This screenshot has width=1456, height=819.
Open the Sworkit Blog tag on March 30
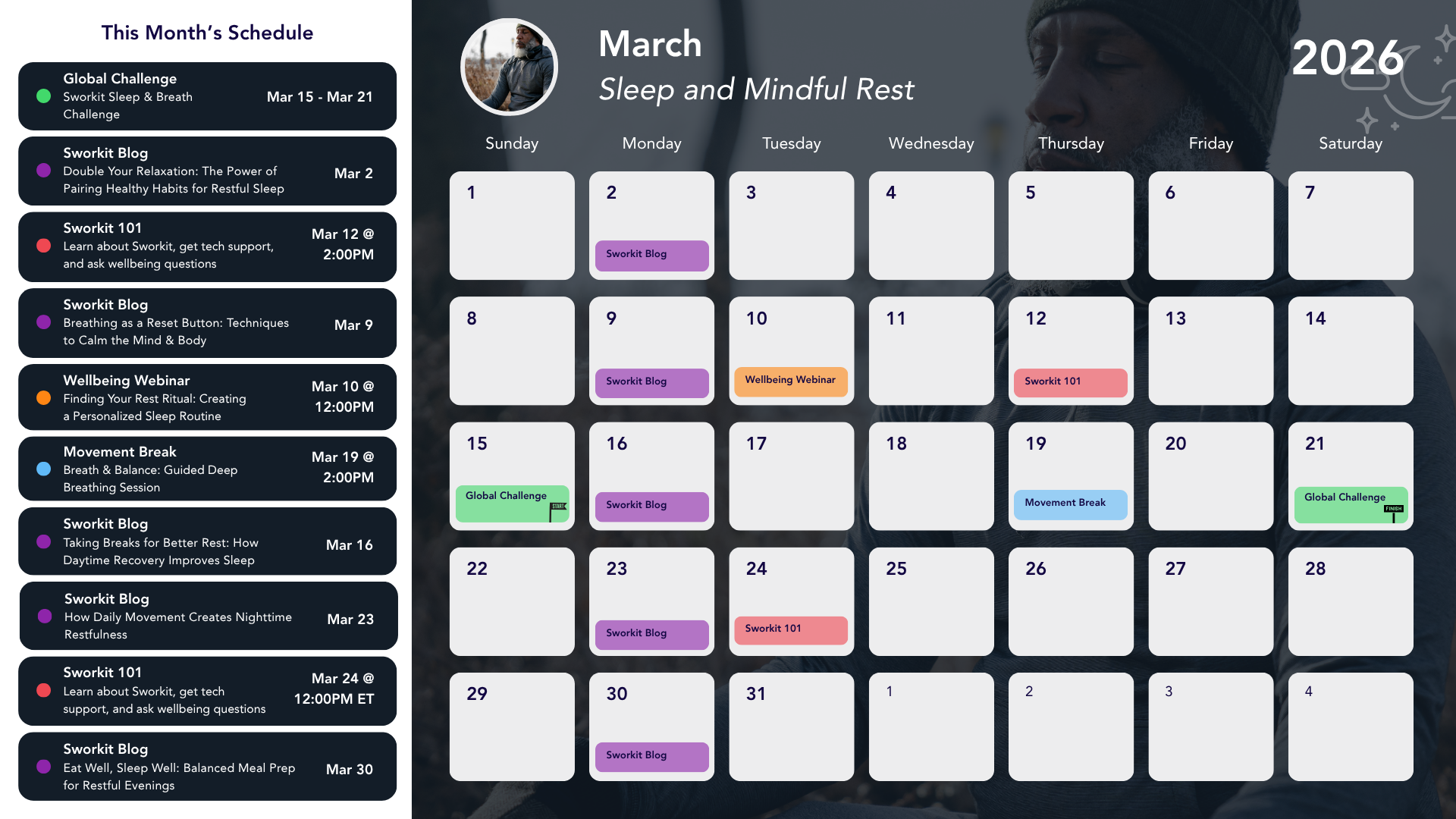point(651,756)
